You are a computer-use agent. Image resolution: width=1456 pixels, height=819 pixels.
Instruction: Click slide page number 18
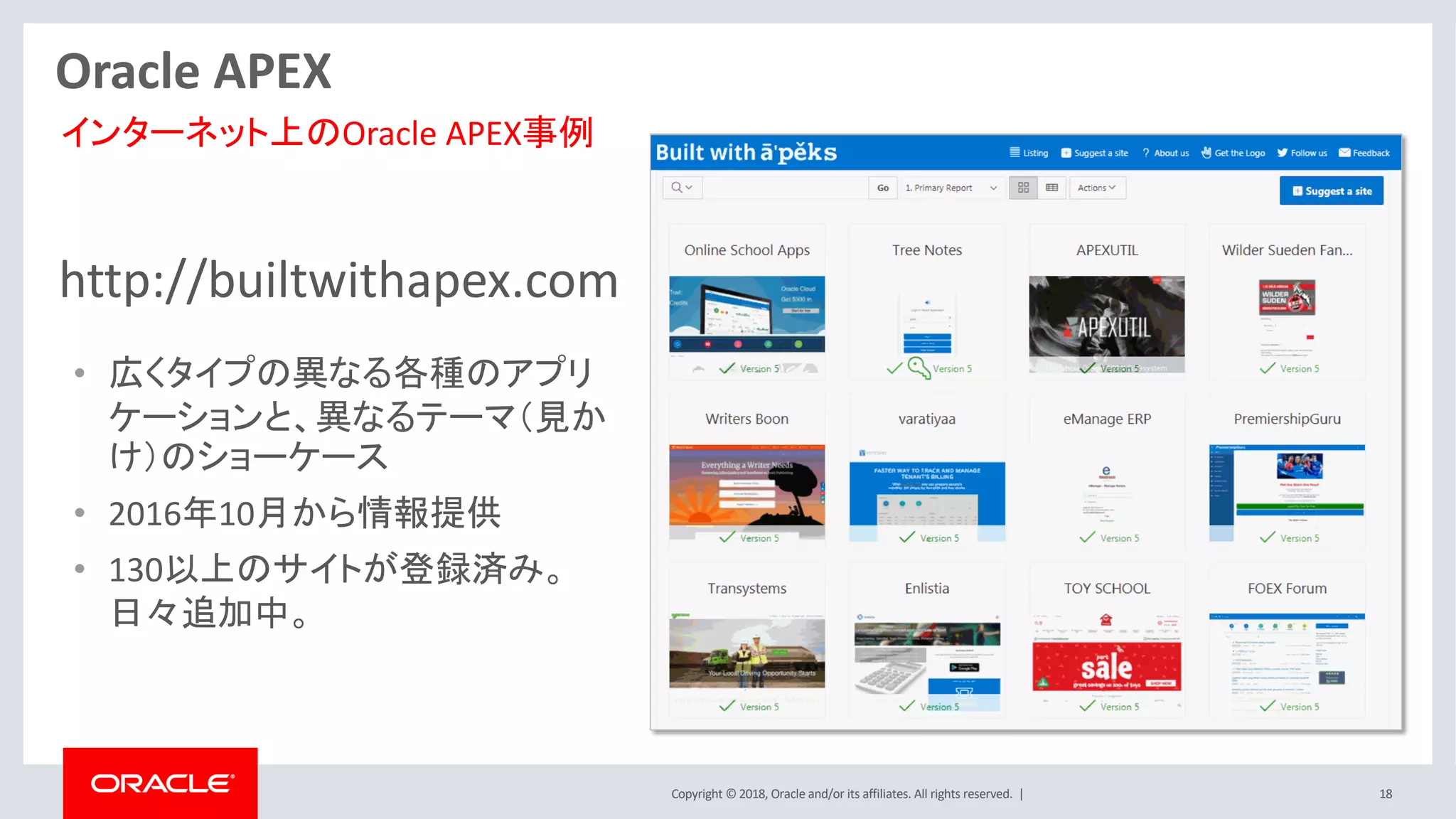click(x=1386, y=794)
